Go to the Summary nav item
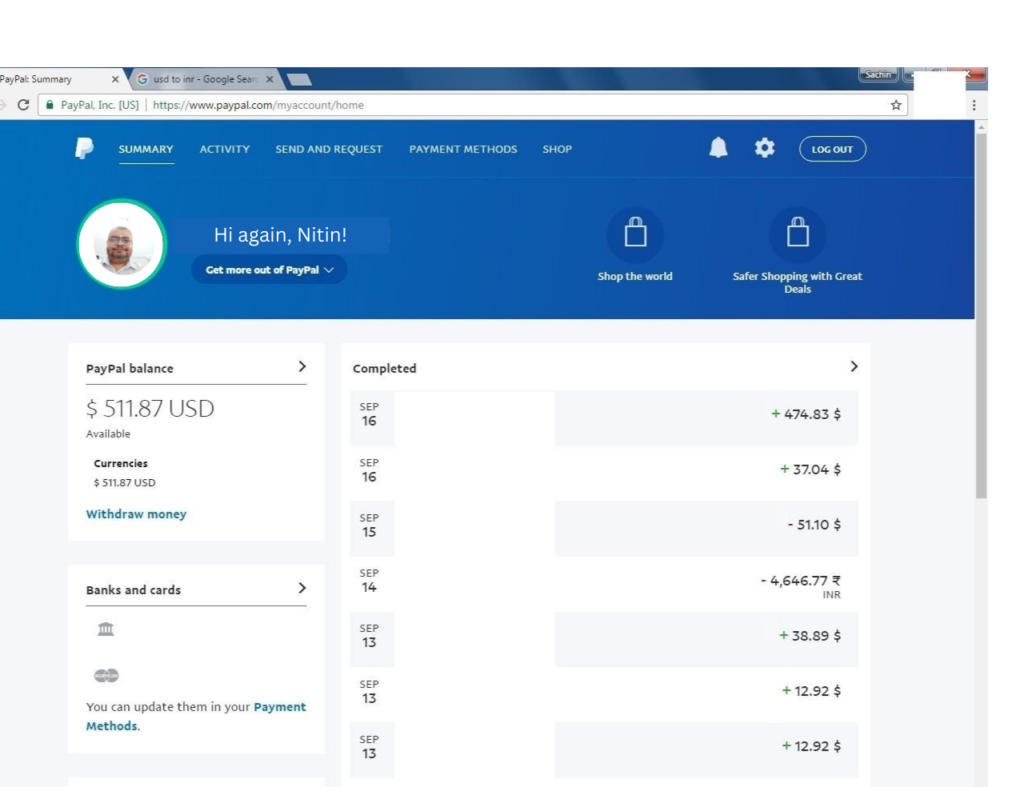The height and width of the screenshot is (787, 1024). click(x=146, y=149)
